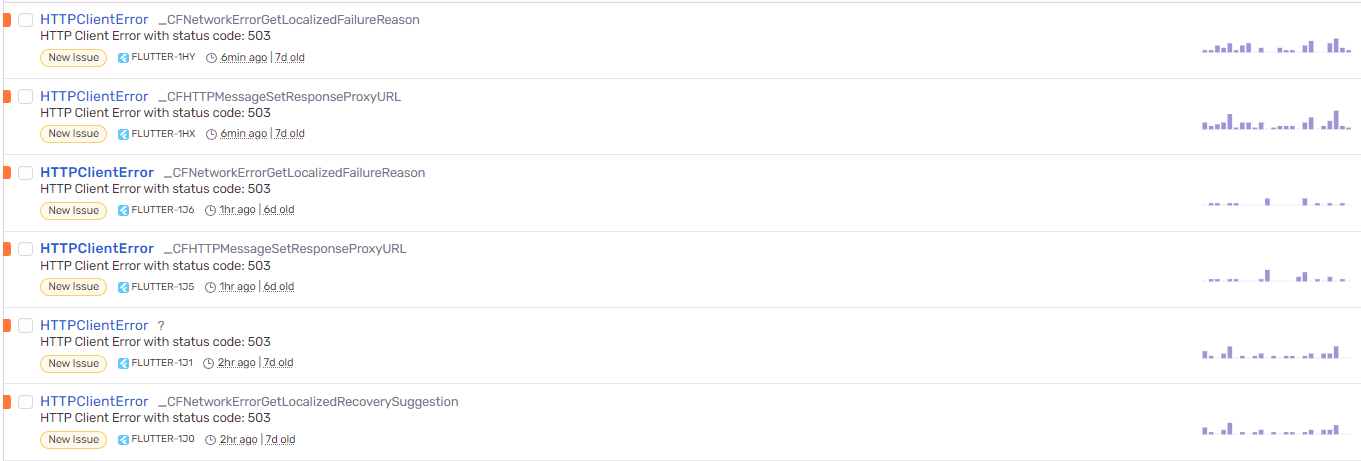Click the orange priority marker of FLUTTER-1J6
The image size is (1361, 461).
6,173
